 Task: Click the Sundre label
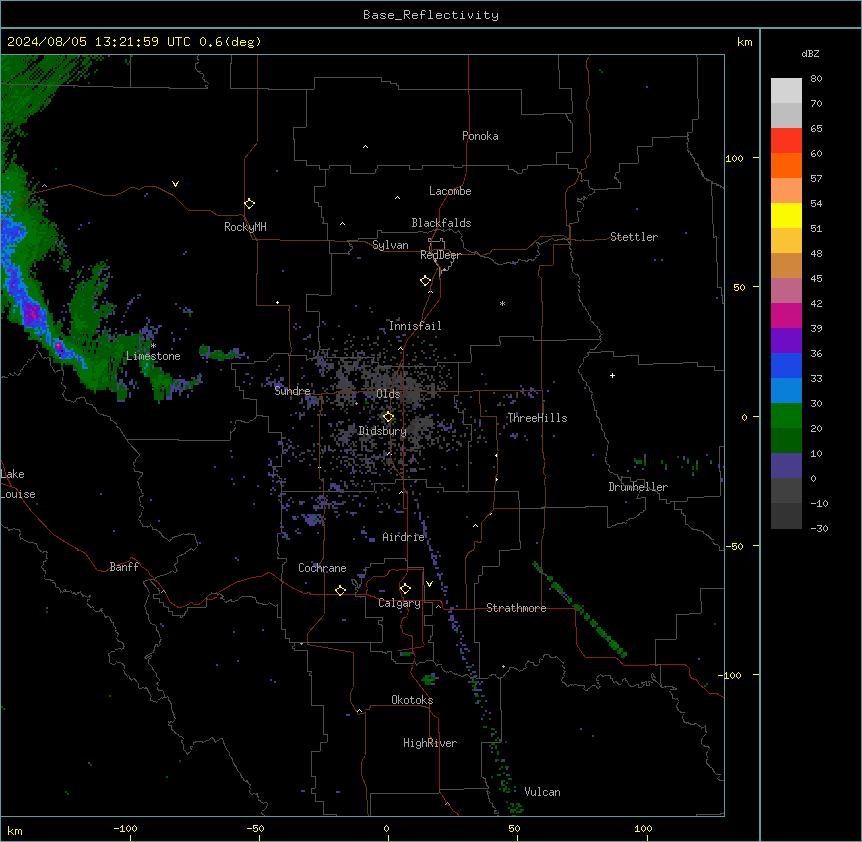(292, 391)
